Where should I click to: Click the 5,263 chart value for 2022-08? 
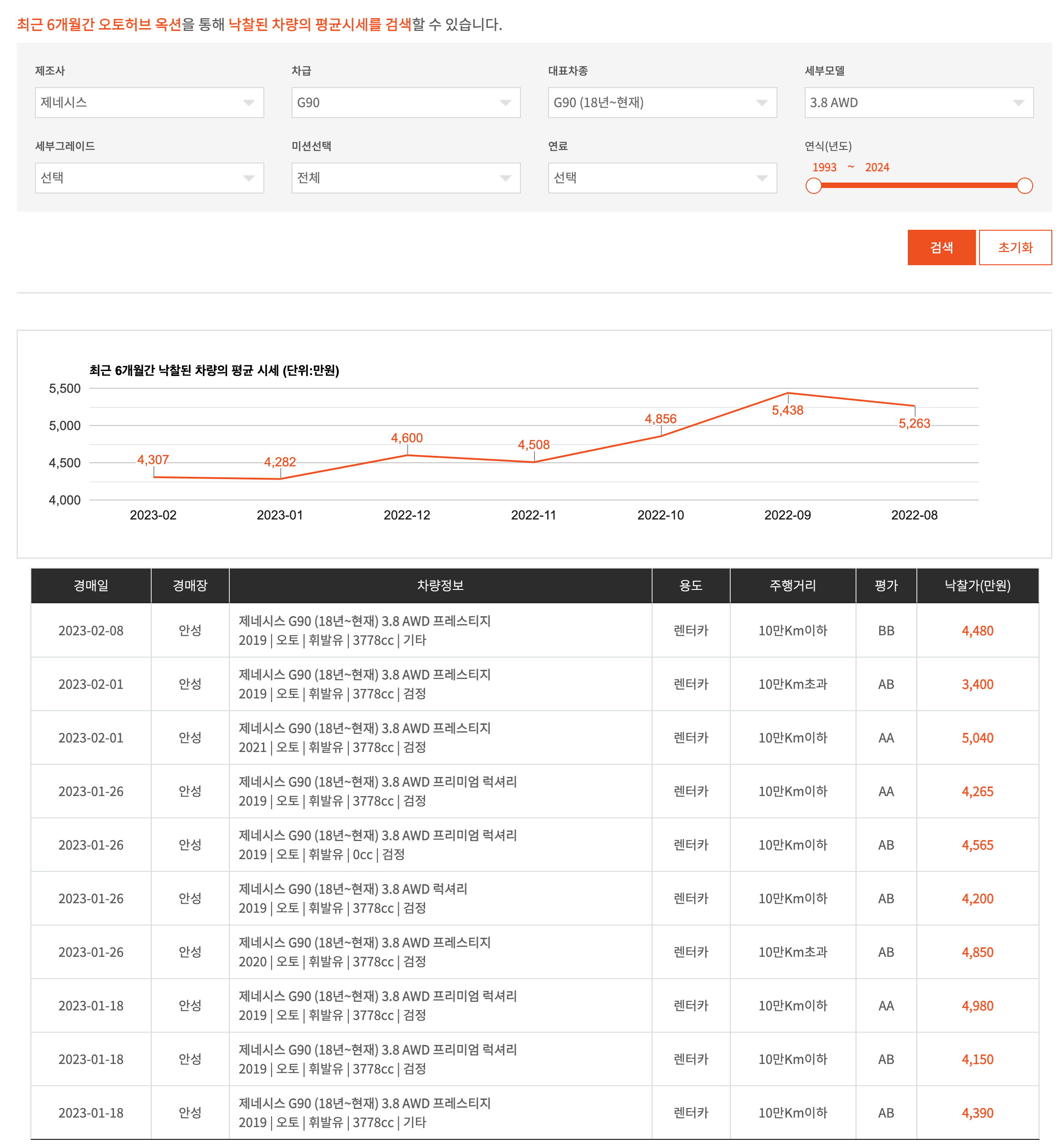click(x=914, y=424)
